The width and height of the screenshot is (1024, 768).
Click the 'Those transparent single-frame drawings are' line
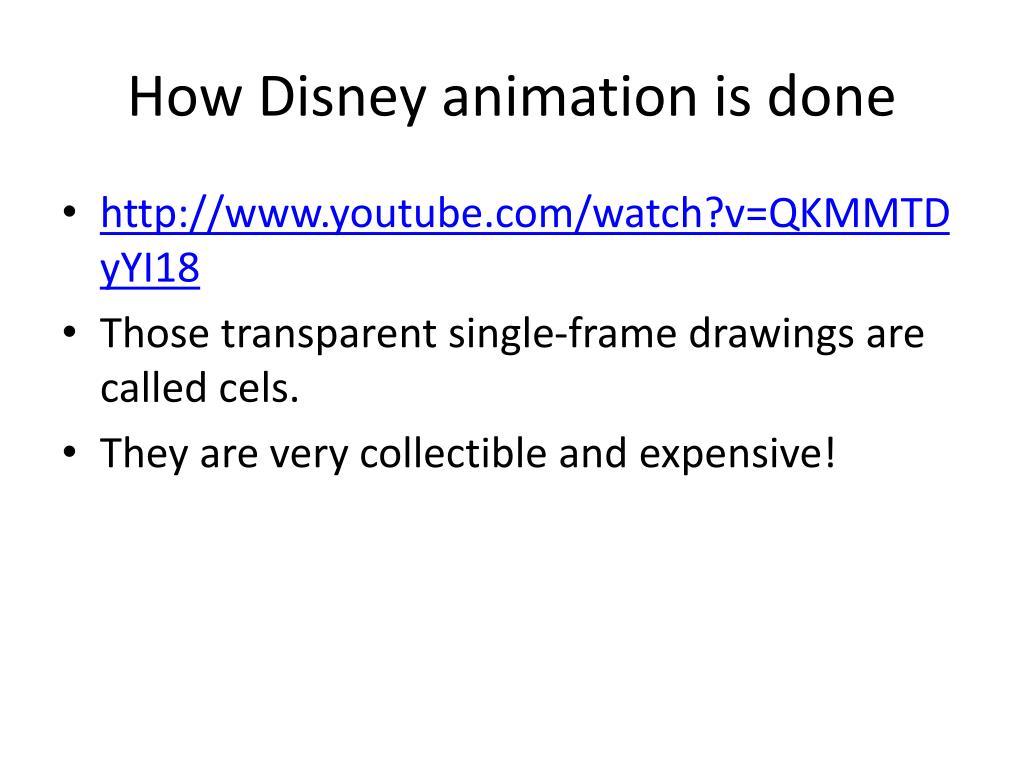point(512,334)
